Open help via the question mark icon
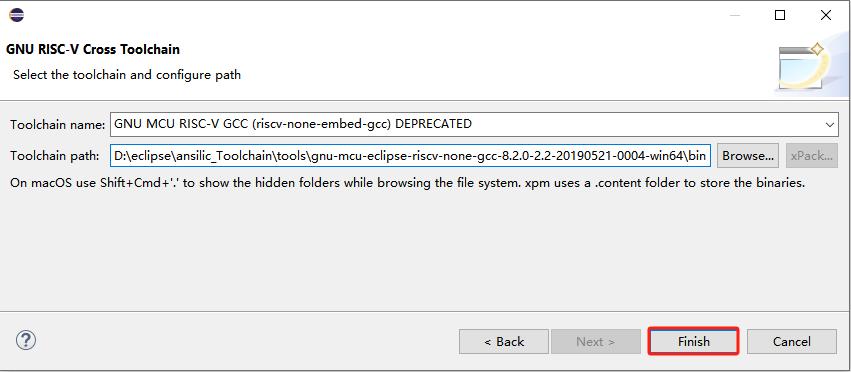Viewport: 851px width, 372px height. (x=26, y=341)
